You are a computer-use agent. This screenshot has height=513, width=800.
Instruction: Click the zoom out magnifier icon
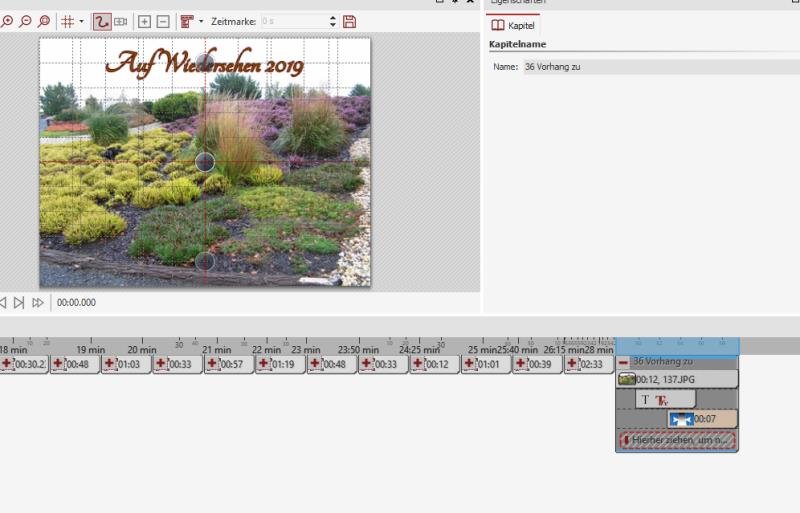tap(26, 21)
